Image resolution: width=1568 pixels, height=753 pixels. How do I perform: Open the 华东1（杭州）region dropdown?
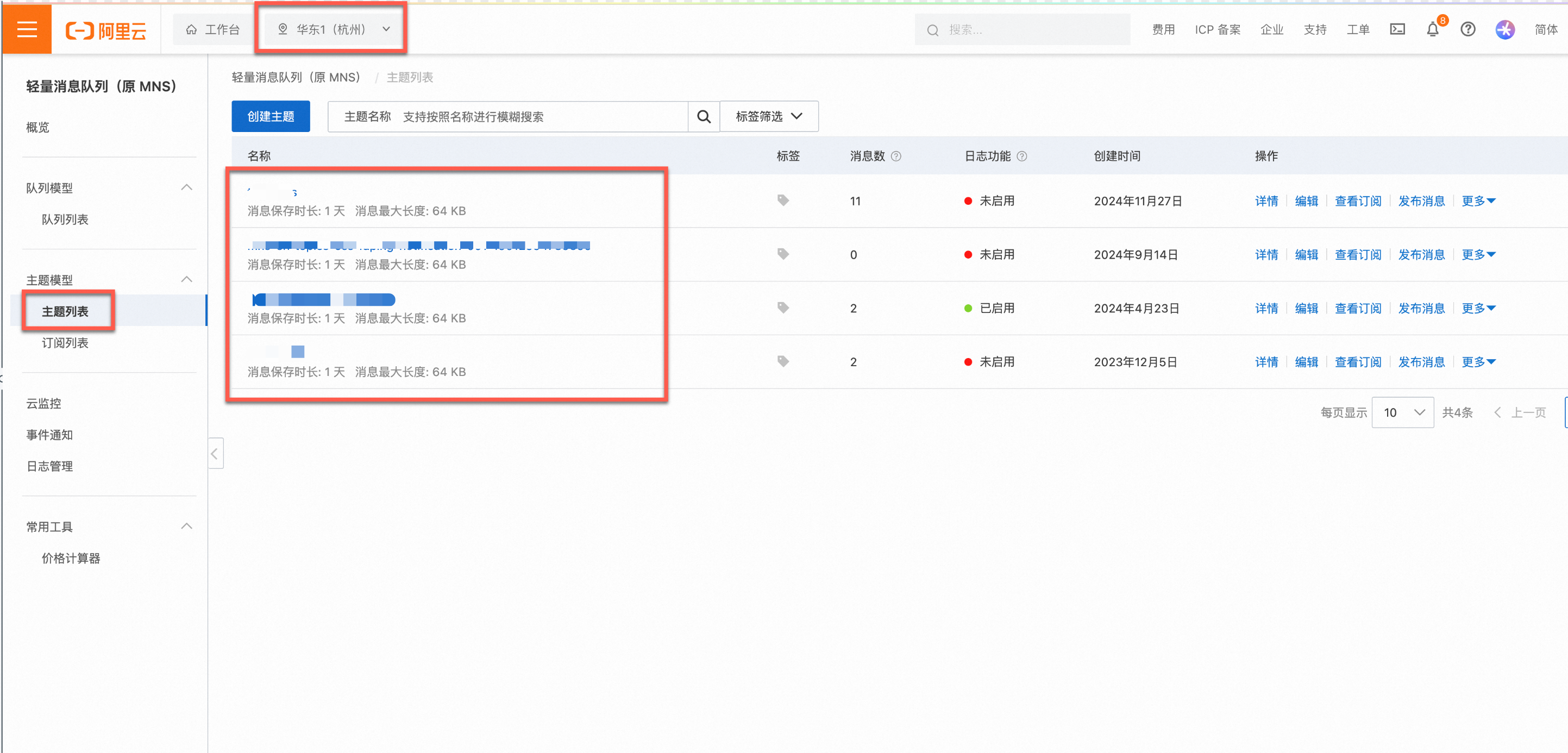(333, 29)
